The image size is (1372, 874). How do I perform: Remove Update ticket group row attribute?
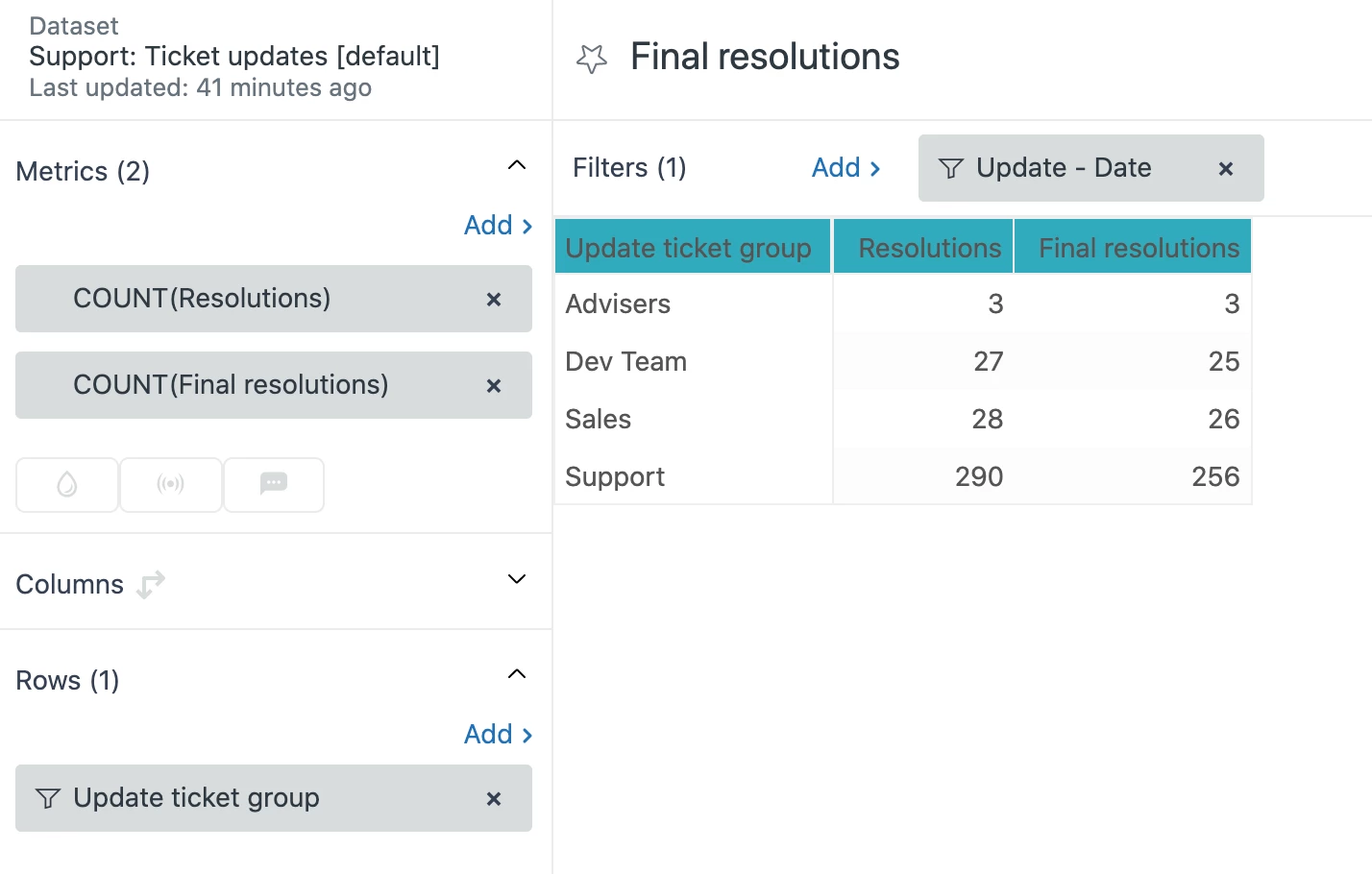click(494, 799)
